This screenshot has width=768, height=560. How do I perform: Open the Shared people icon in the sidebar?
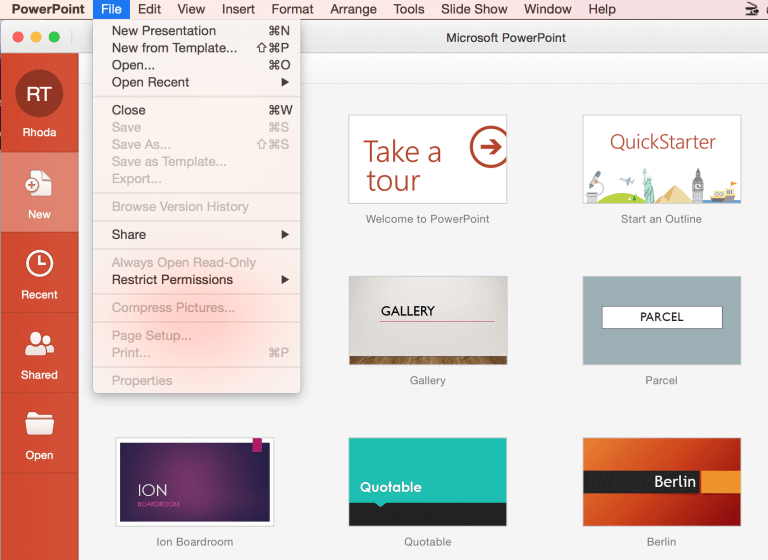39,343
